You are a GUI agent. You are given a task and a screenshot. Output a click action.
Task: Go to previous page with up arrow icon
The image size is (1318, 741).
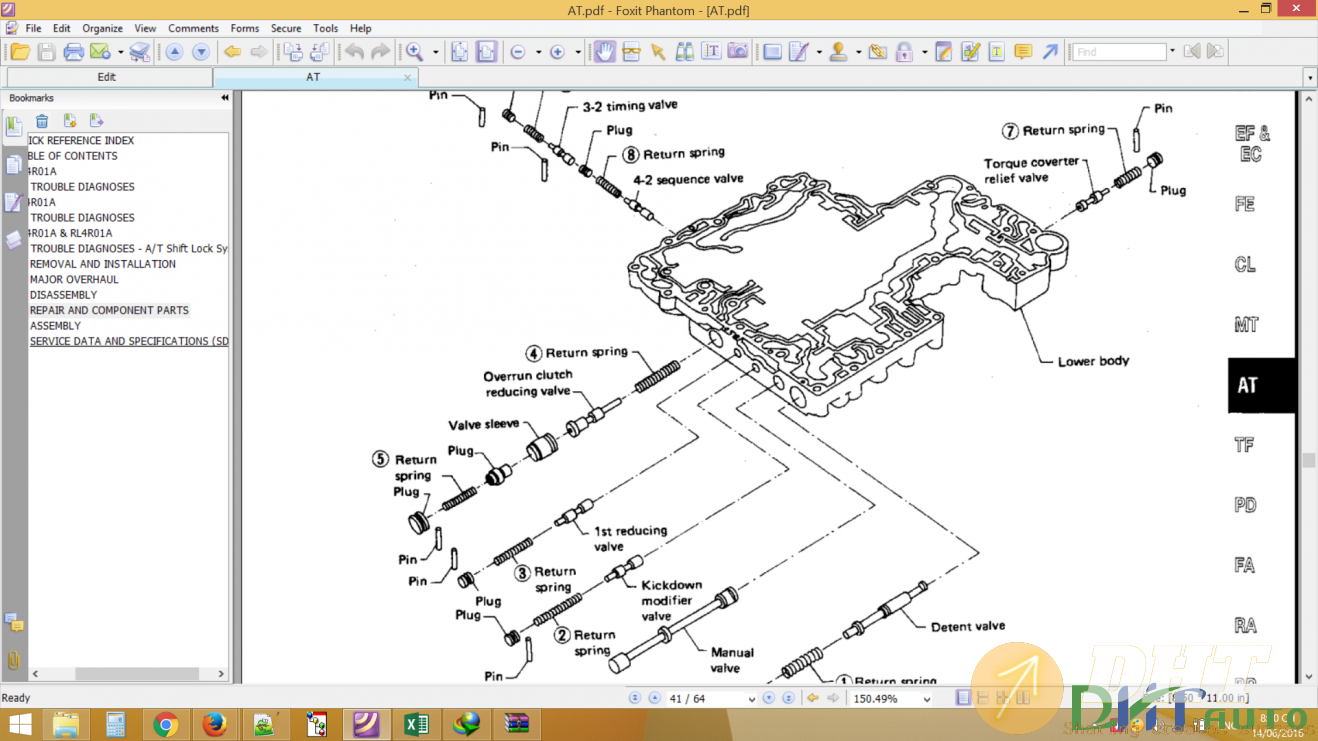coord(174,52)
